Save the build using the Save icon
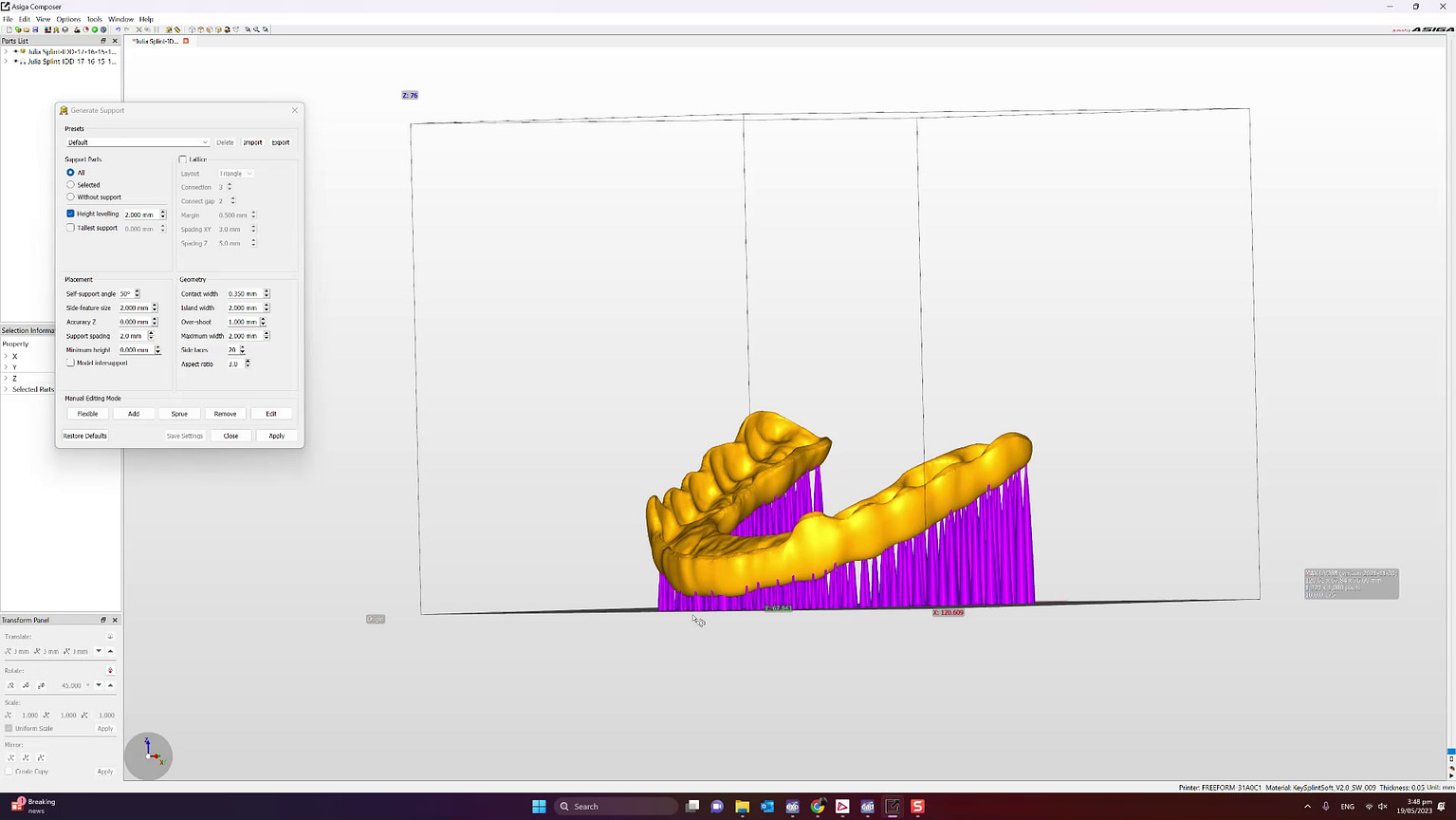This screenshot has height=820, width=1456. 35,29
